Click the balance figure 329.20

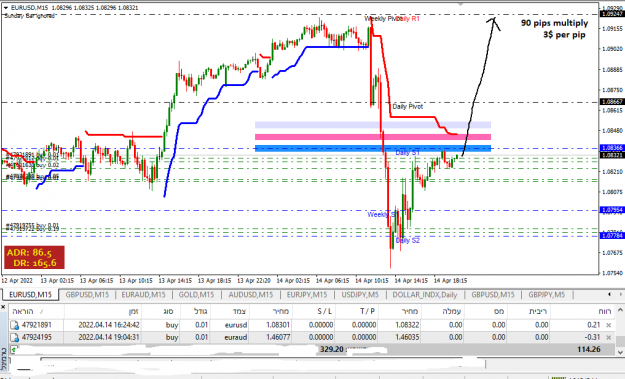332,350
